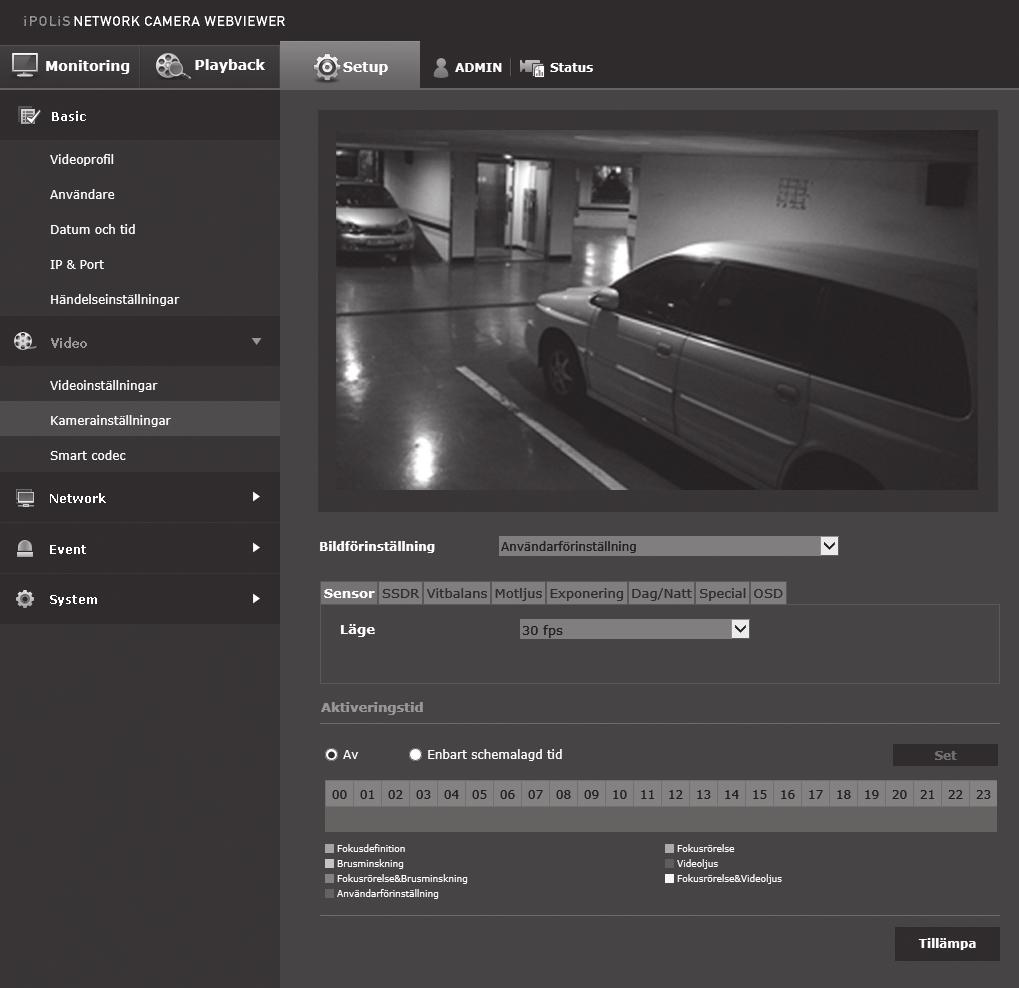Image resolution: width=1019 pixels, height=988 pixels.
Task: Click the Set button
Action: tap(945, 755)
